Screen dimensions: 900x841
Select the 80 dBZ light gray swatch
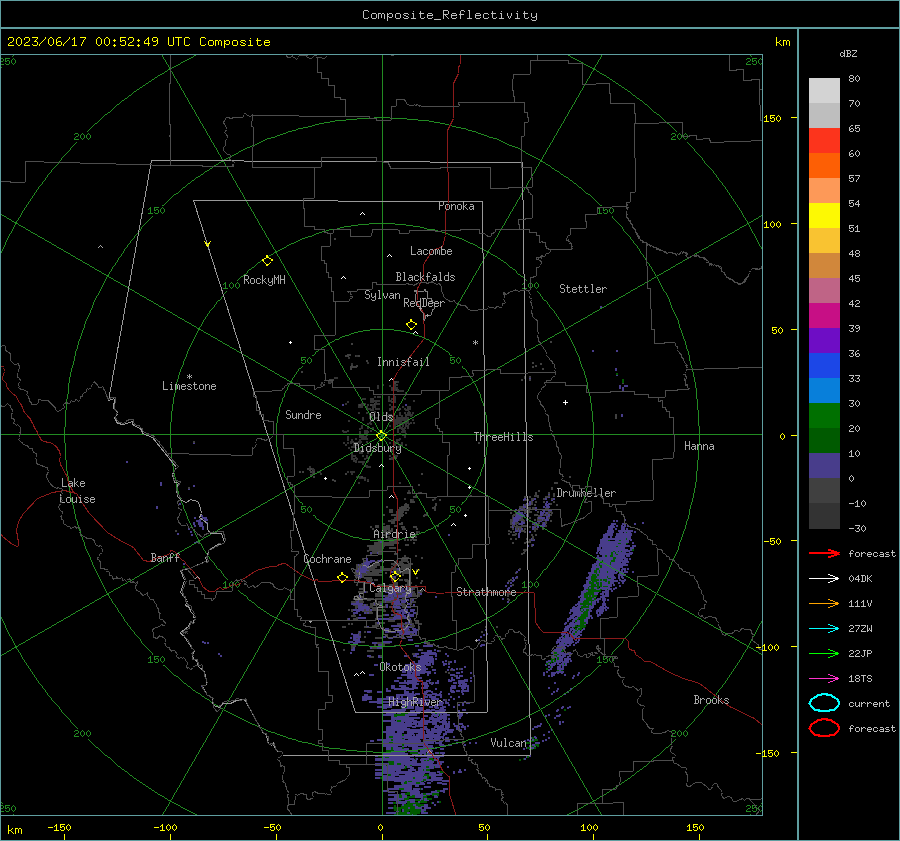point(824,91)
